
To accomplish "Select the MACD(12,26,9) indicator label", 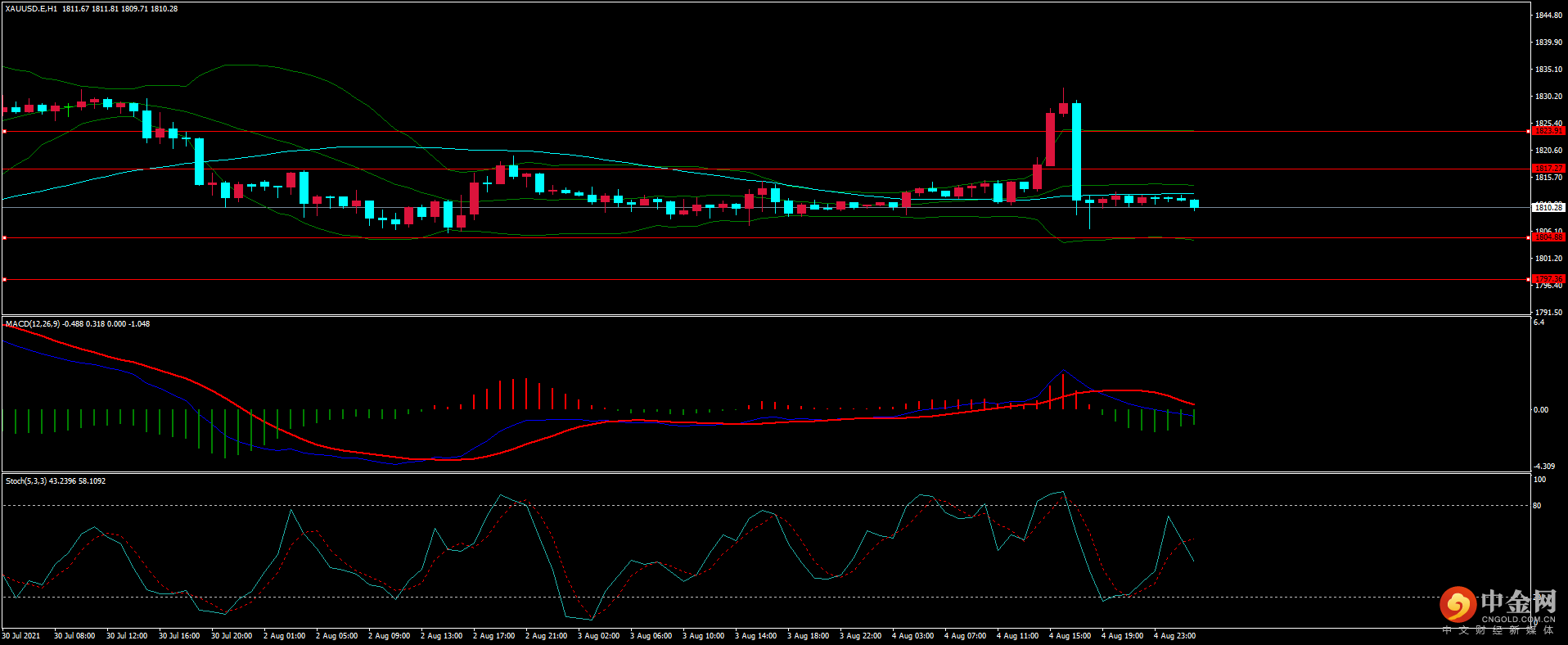I will [33, 324].
